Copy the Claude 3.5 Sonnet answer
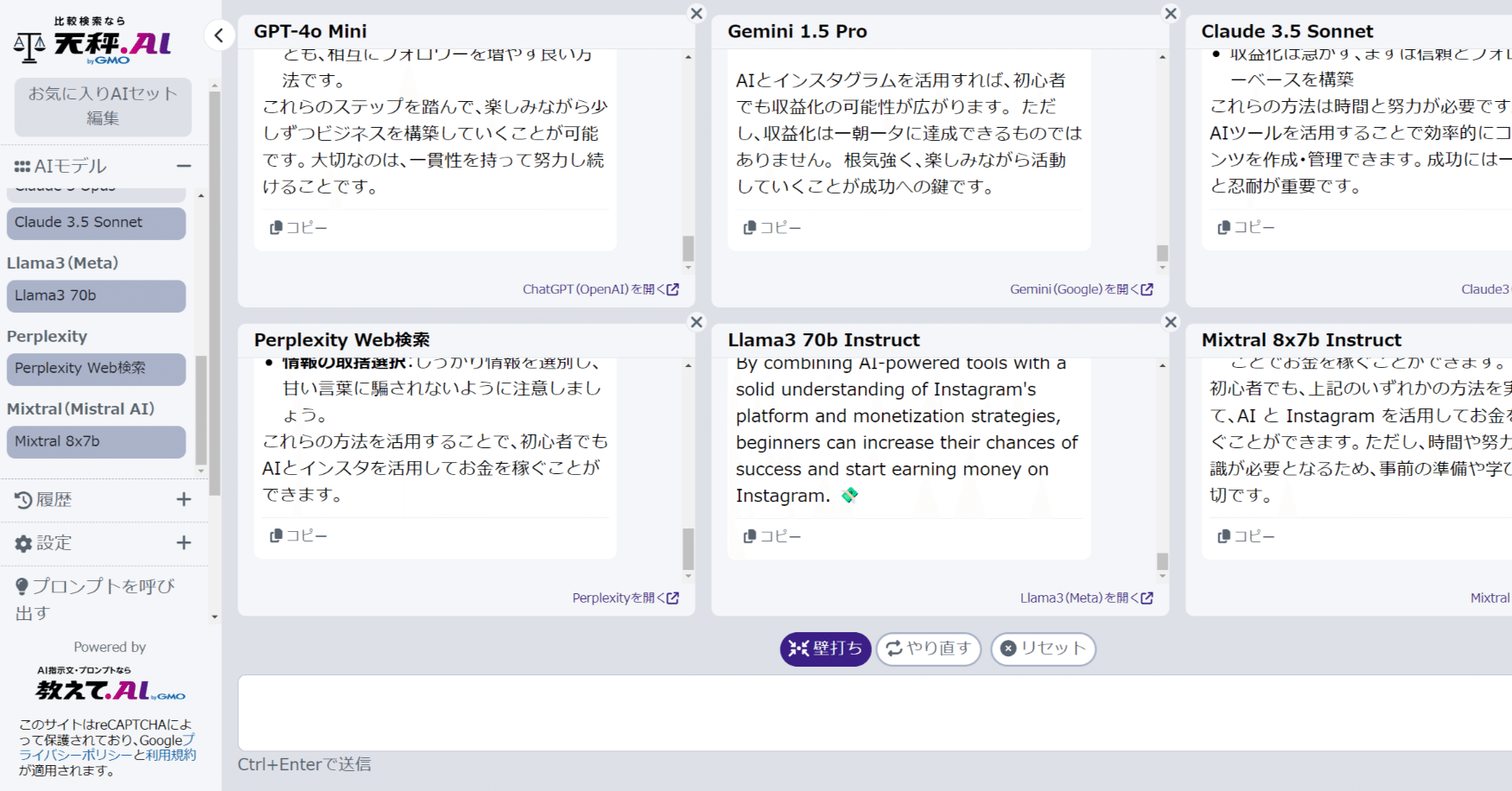The width and height of the screenshot is (1512, 791). [x=1245, y=226]
